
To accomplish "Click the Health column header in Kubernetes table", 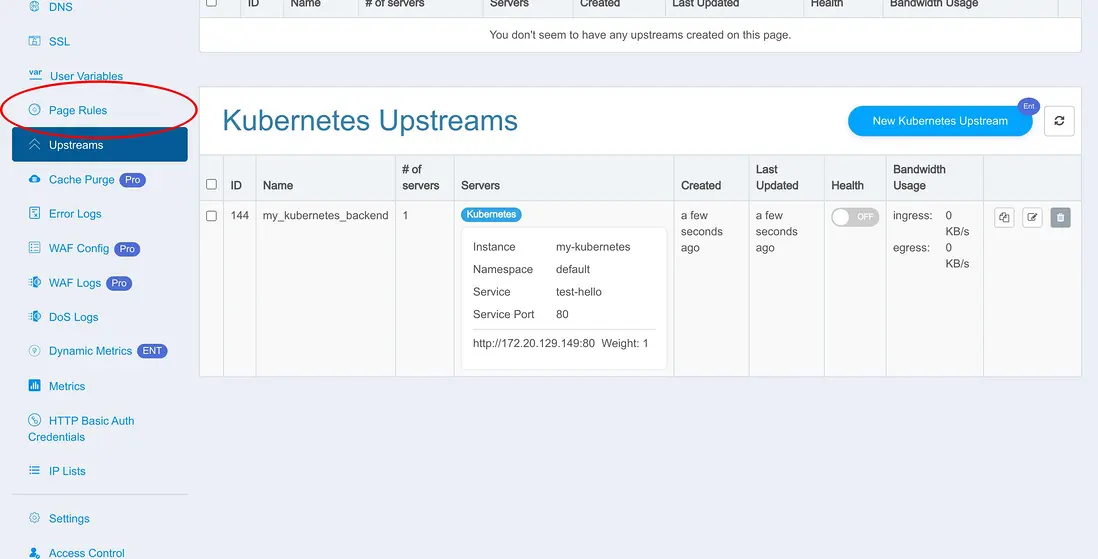I will coord(847,186).
